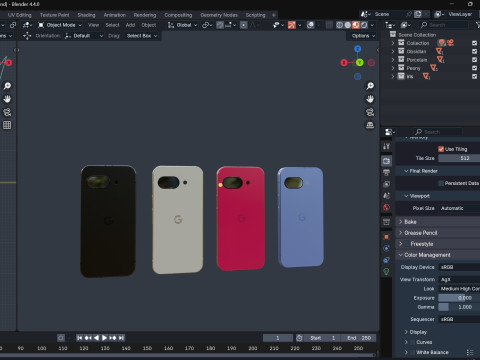The image size is (480, 360).
Task: Toggle Peony collection checkbox
Action: (475, 68)
